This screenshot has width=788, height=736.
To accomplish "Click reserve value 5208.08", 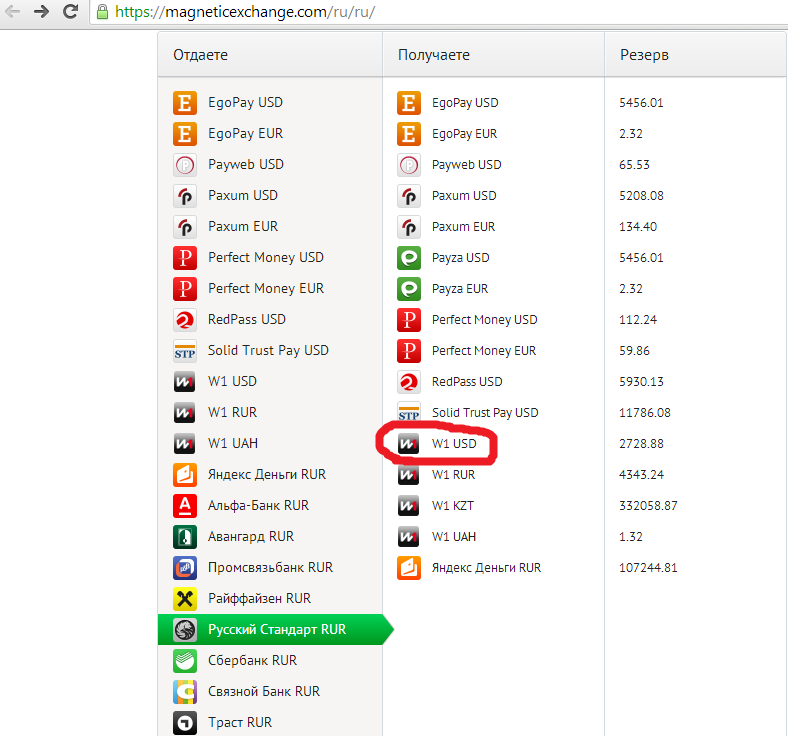I will 641,196.
